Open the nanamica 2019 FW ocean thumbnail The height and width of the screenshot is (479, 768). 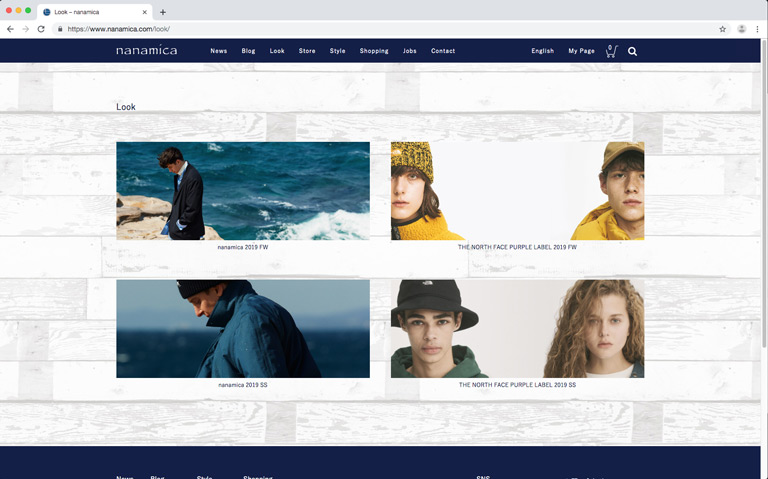click(x=243, y=191)
